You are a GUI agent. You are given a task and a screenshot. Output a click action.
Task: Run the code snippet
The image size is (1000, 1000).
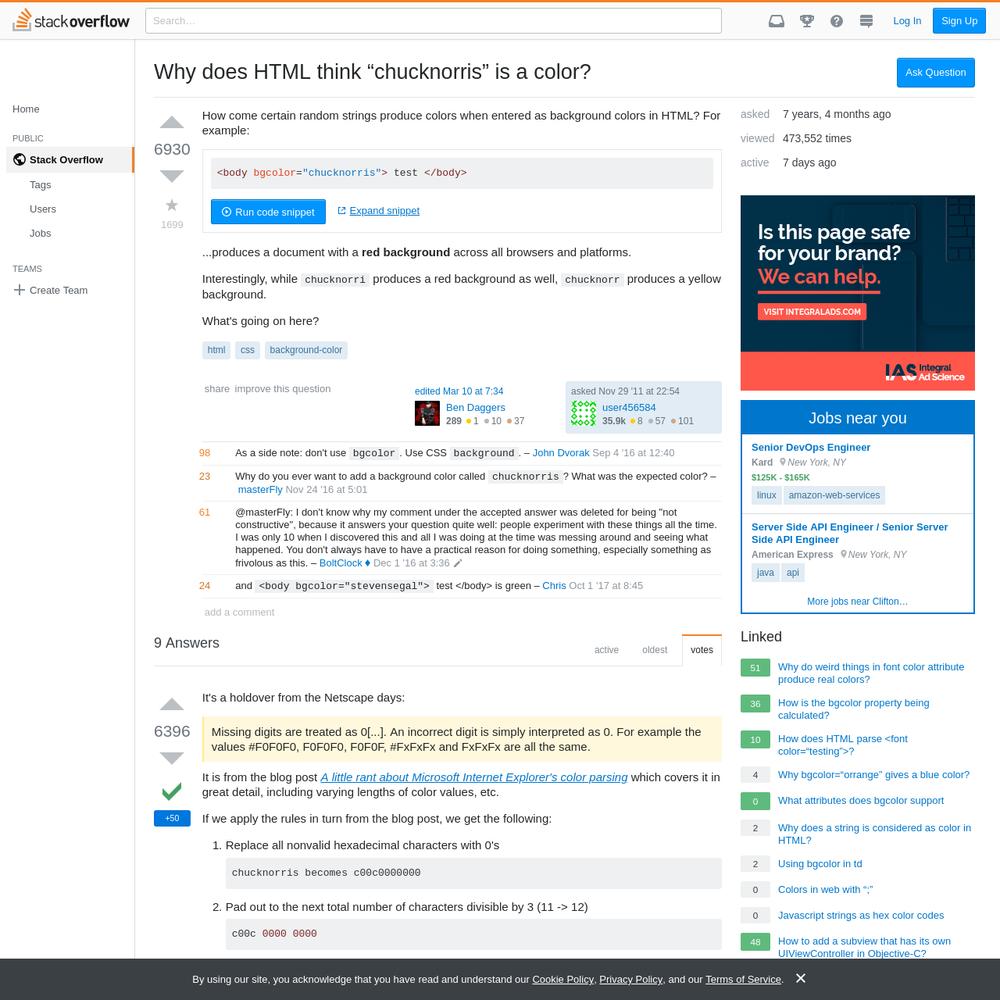point(268,212)
